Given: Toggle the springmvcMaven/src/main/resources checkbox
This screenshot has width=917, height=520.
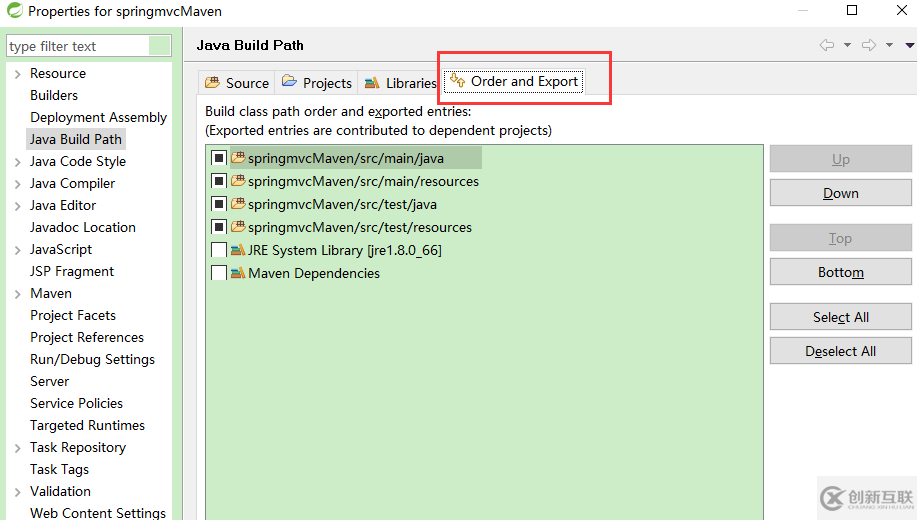Looking at the screenshot, I should click(219, 181).
